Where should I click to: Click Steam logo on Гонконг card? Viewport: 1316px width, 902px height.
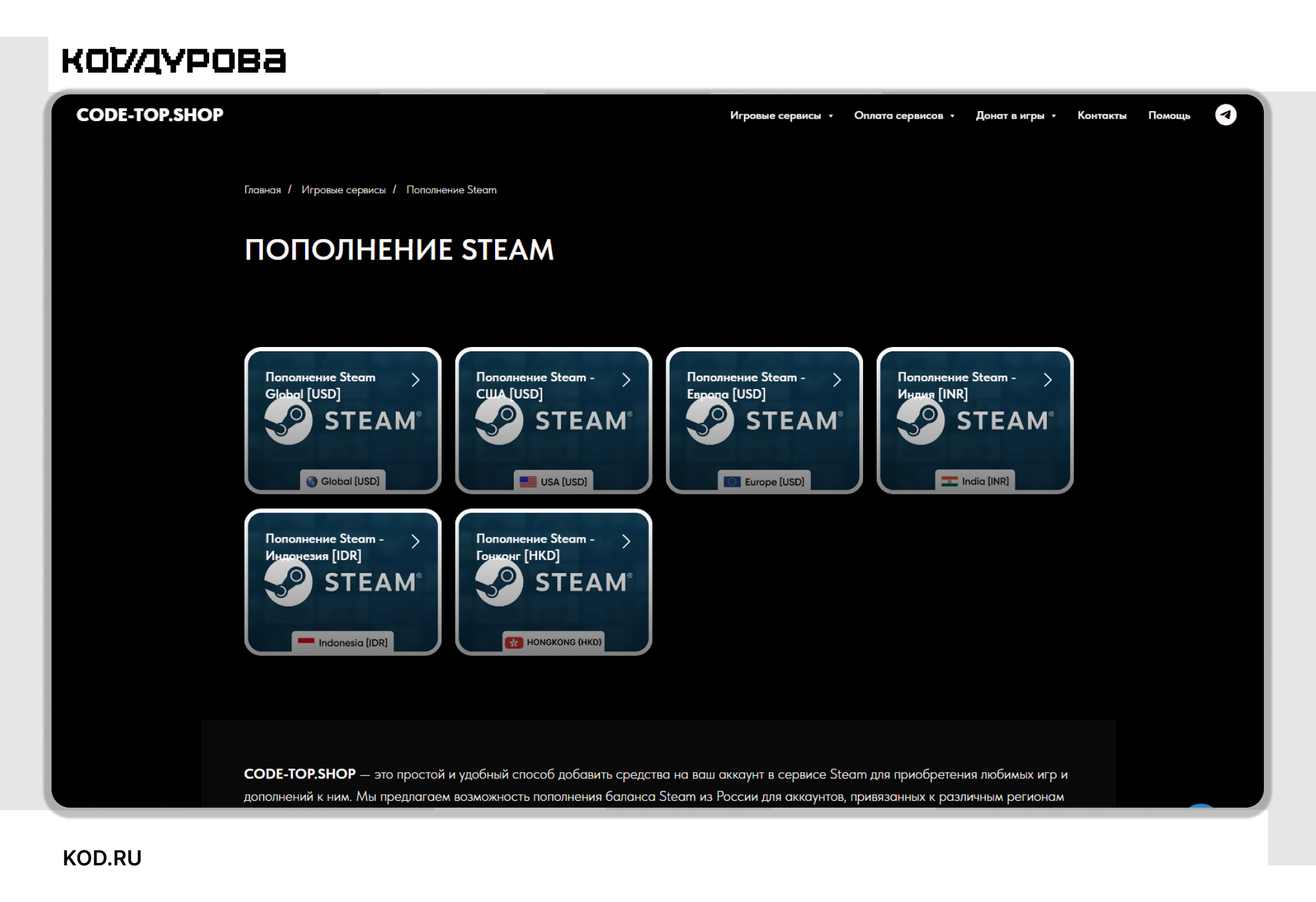[x=554, y=582]
